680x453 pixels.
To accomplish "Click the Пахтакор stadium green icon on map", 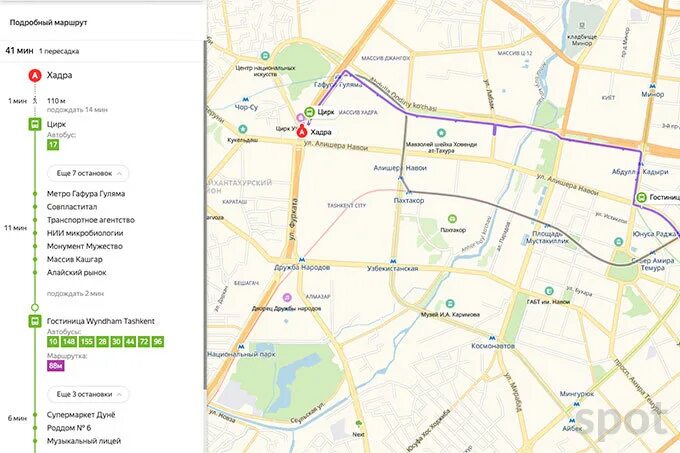I will [452, 219].
